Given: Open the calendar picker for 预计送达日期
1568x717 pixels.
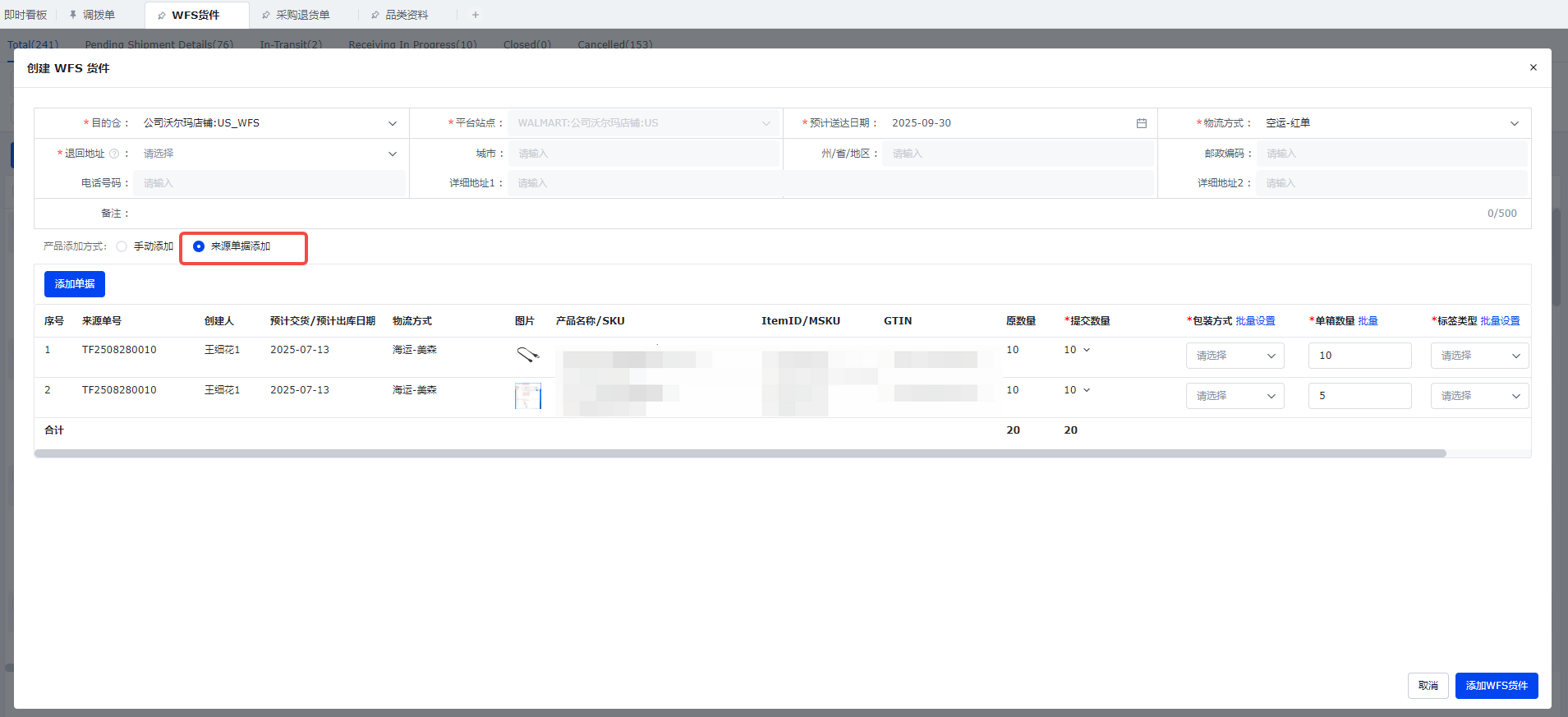Looking at the screenshot, I should (1142, 123).
